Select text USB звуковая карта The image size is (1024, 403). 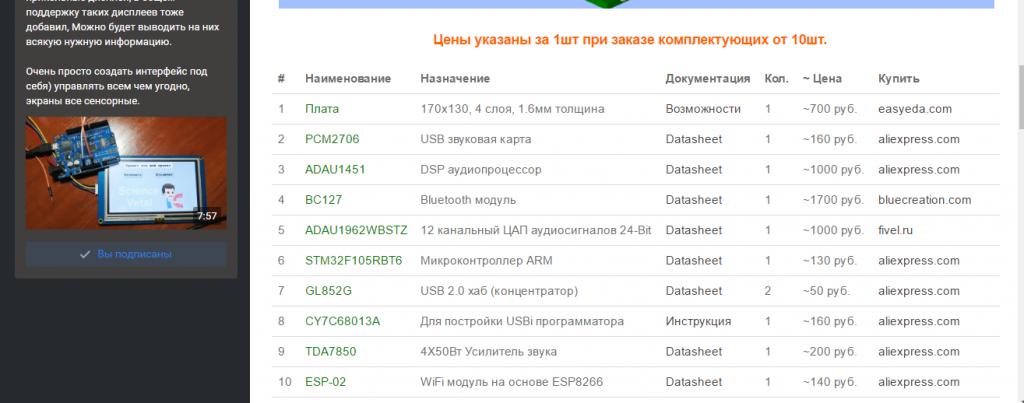tap(475, 139)
